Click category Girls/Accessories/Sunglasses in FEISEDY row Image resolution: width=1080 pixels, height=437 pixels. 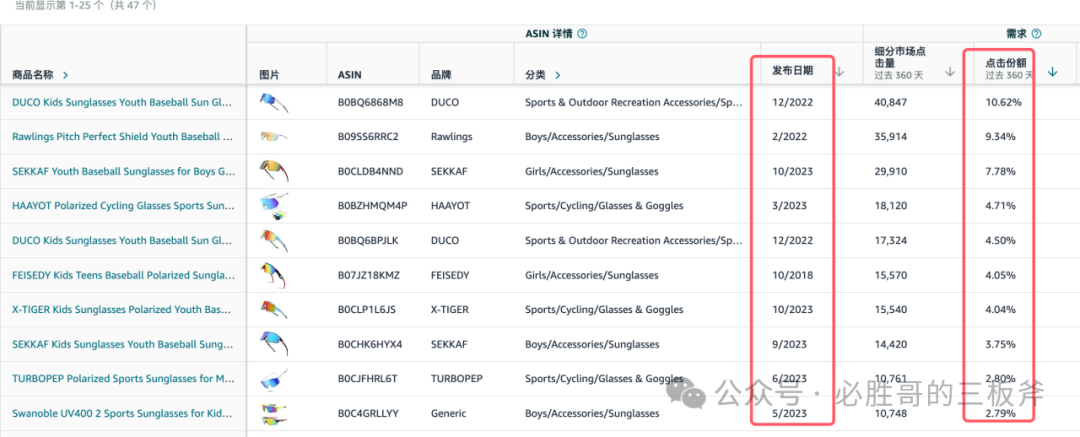[x=592, y=275]
